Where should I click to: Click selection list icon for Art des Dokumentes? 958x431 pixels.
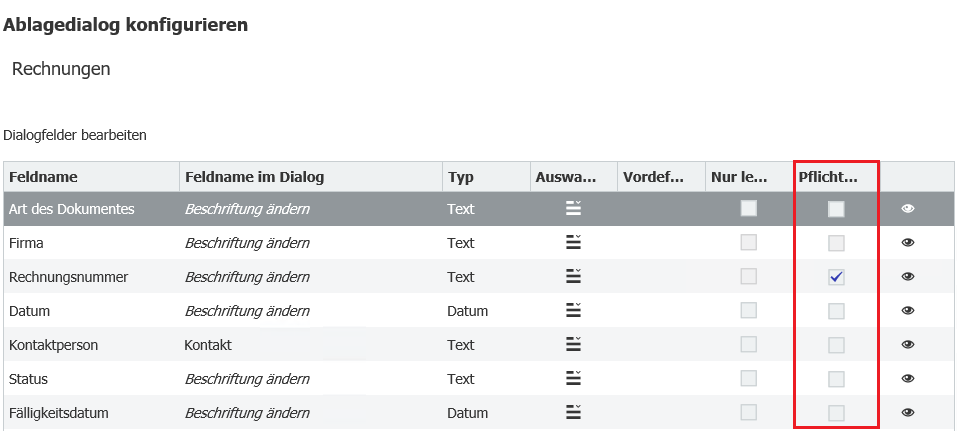573,208
